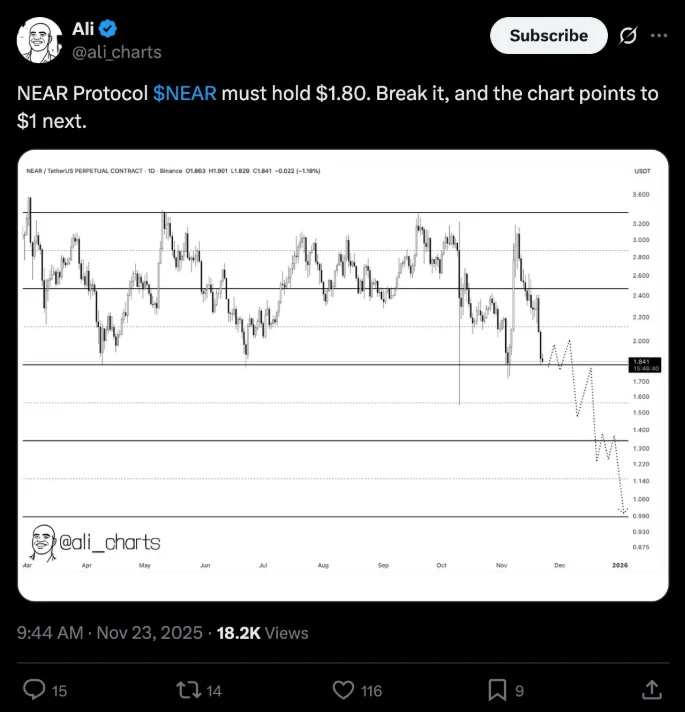Click the Grok icon beside Subscribe
The height and width of the screenshot is (712, 685).
[629, 36]
